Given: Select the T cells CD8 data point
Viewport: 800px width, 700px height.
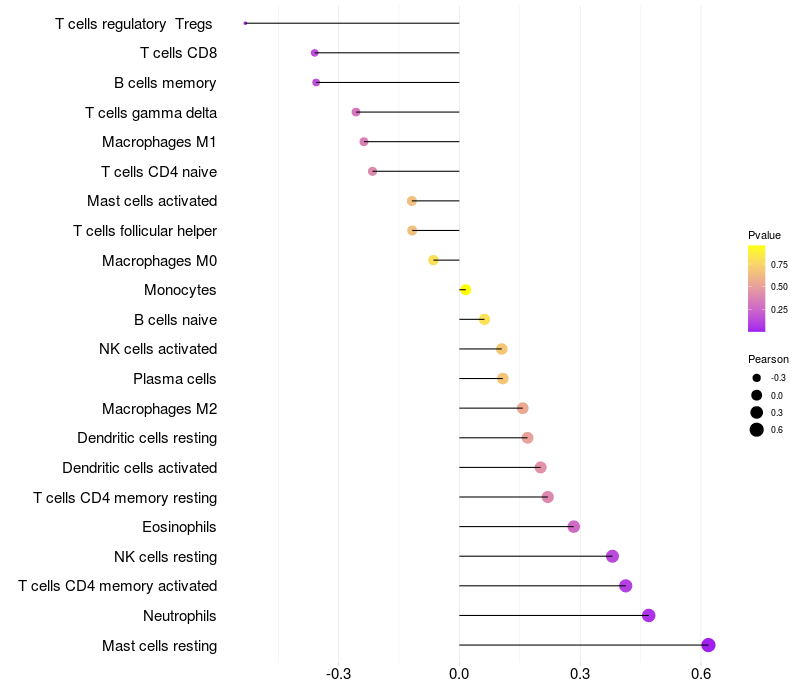Looking at the screenshot, I should (315, 53).
